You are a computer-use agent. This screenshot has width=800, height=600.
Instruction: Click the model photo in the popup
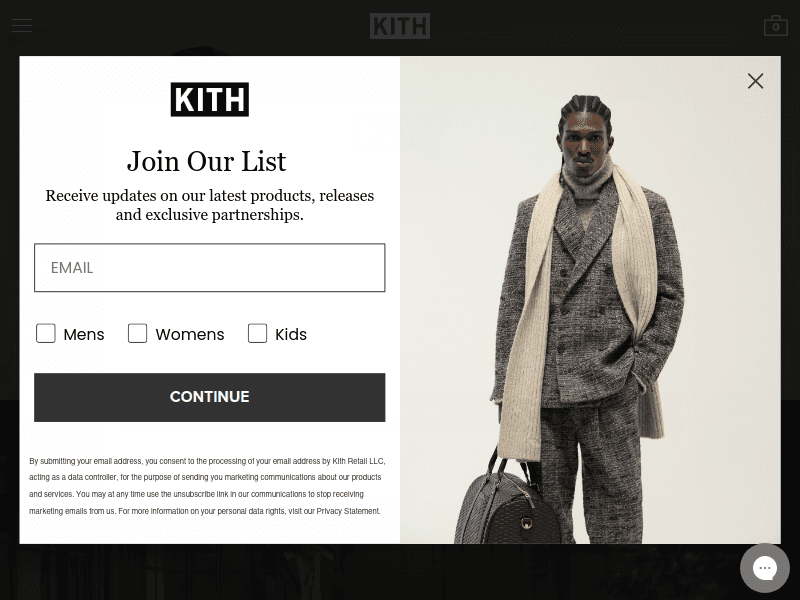coord(590,300)
